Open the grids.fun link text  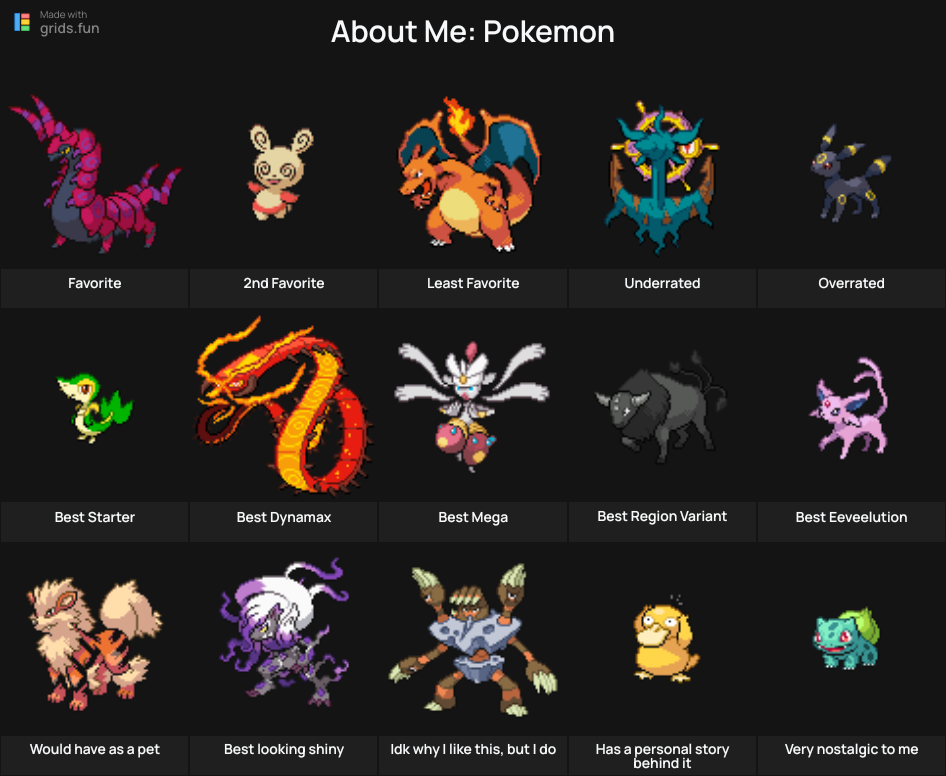[69, 28]
